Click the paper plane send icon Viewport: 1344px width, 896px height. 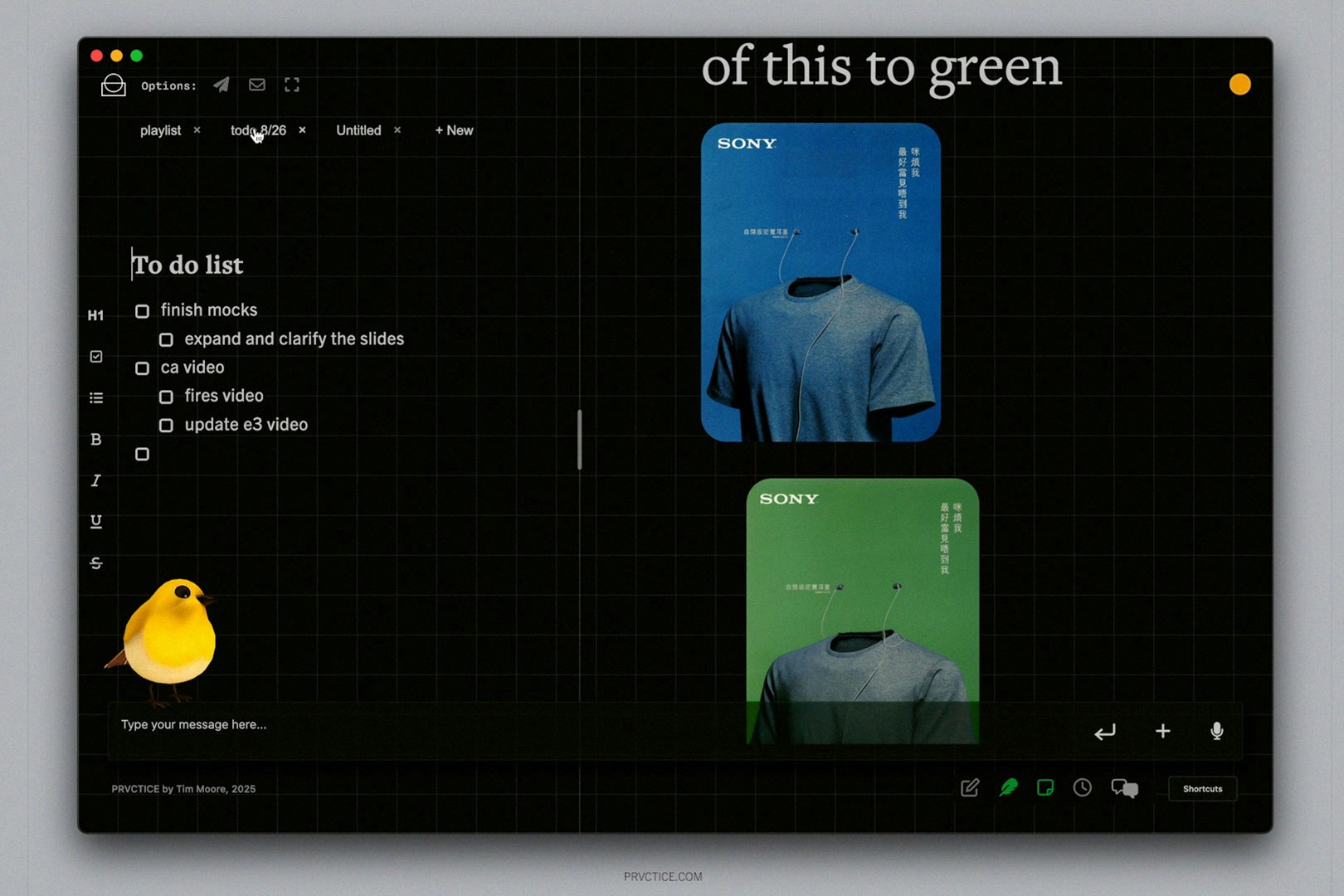[221, 85]
